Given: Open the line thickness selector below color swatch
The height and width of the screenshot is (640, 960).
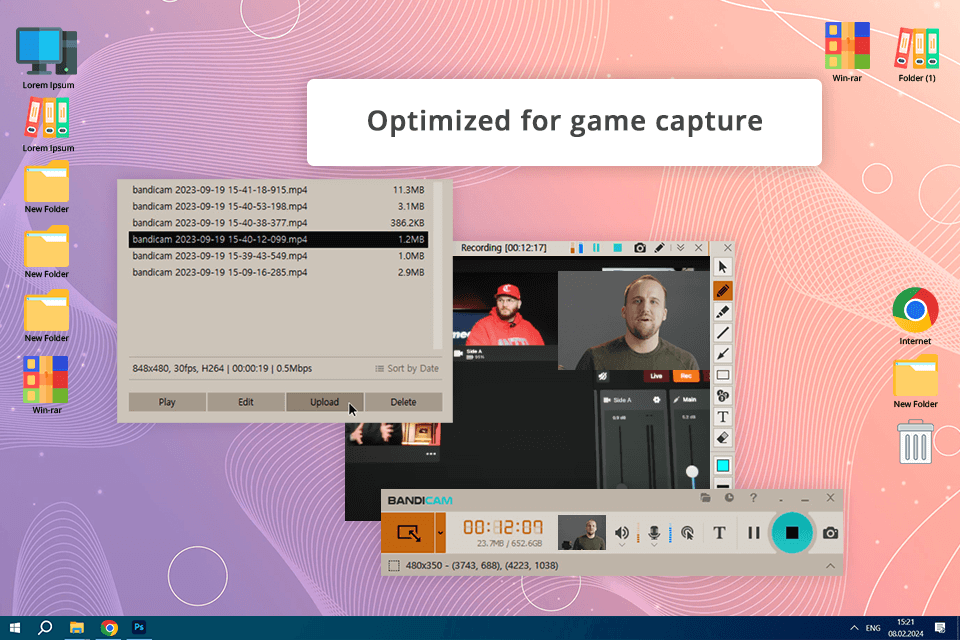Looking at the screenshot, I should [722, 486].
